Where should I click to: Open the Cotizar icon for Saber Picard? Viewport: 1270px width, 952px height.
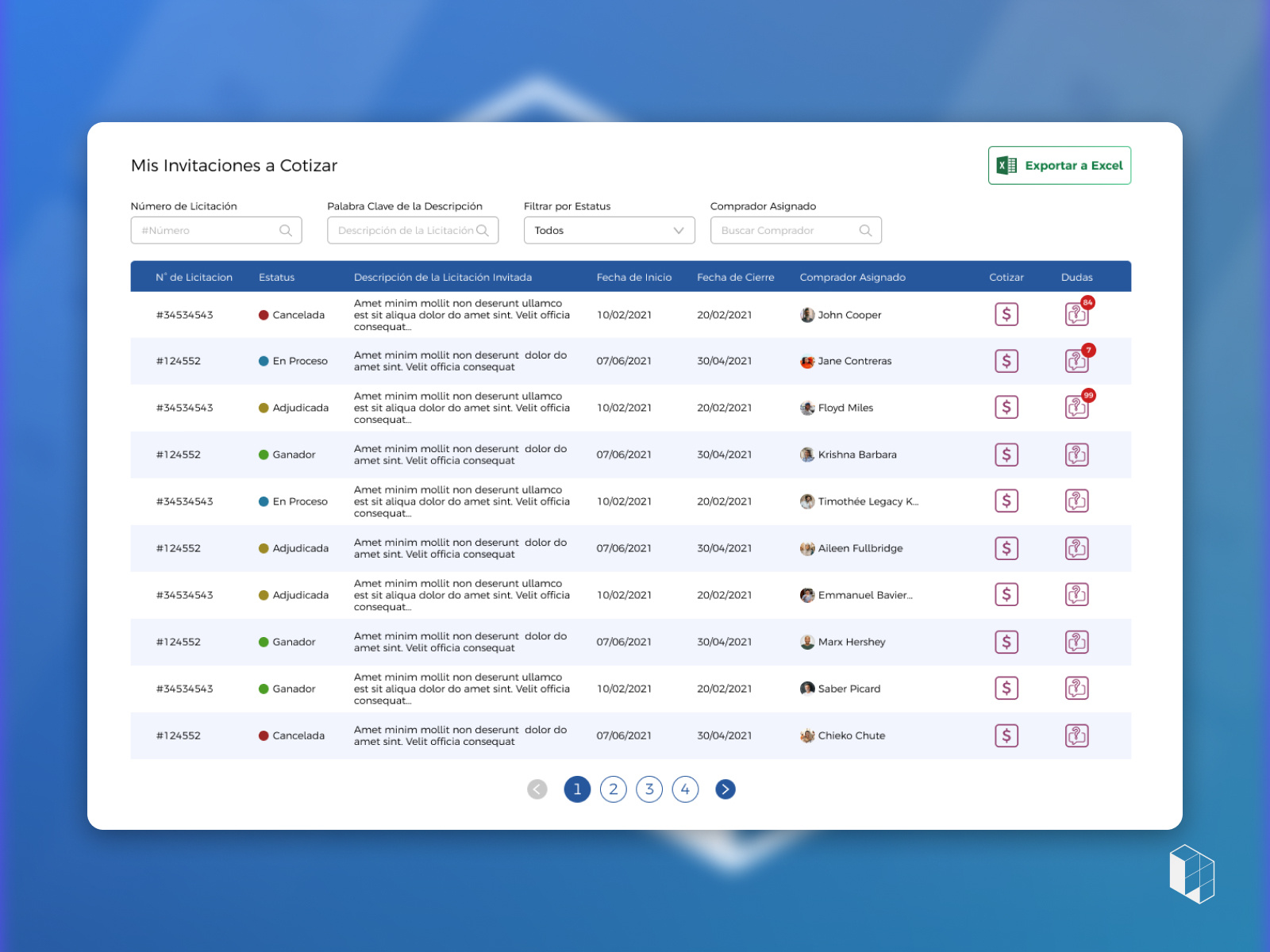tap(1006, 689)
